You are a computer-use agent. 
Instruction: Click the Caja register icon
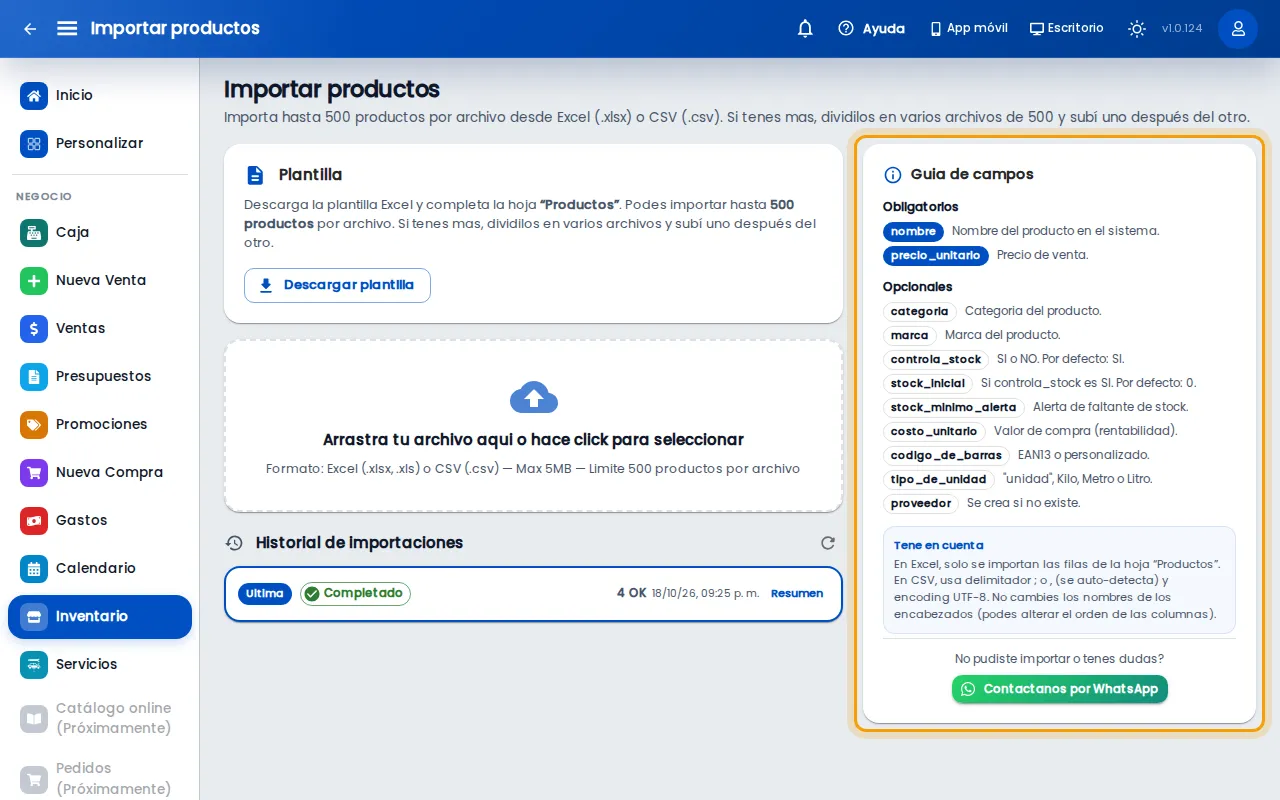point(34,233)
